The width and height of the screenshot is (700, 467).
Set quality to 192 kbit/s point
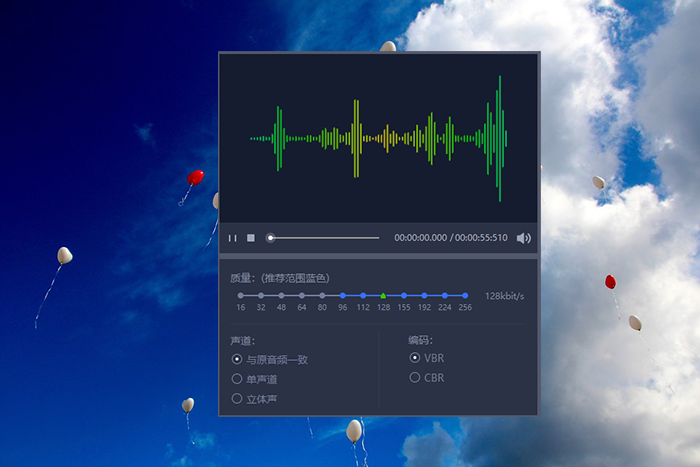424,296
